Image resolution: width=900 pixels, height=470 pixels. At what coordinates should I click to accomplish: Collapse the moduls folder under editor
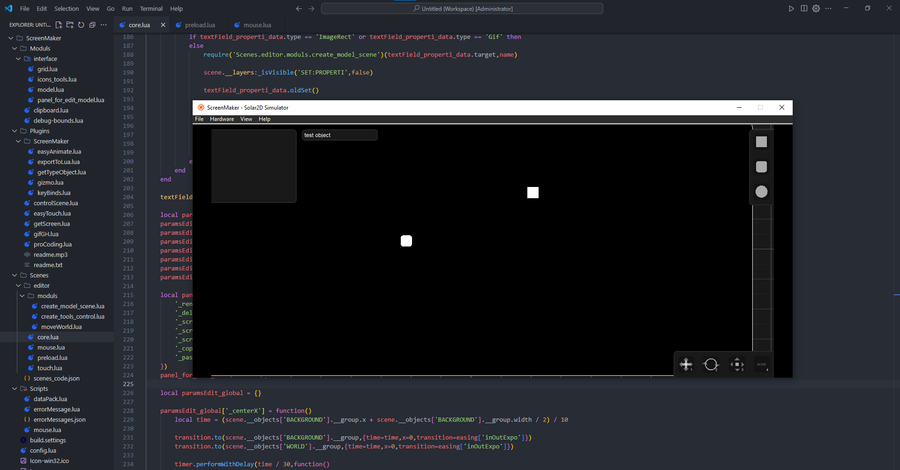[x=22, y=296]
